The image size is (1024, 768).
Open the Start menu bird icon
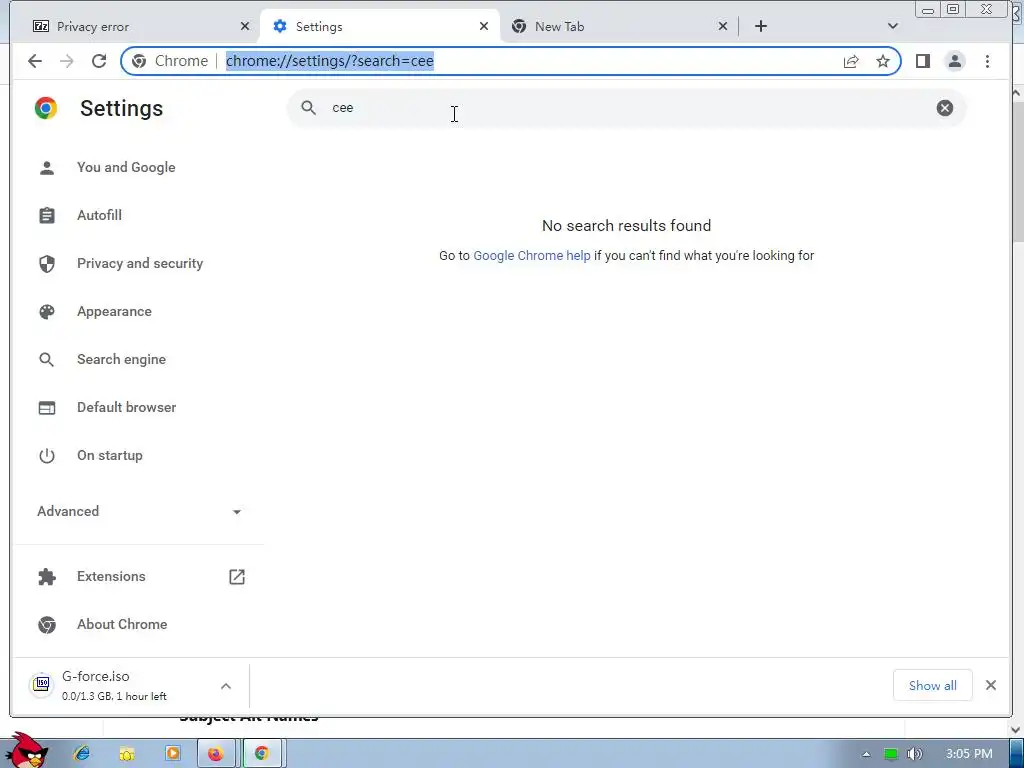pos(26,750)
